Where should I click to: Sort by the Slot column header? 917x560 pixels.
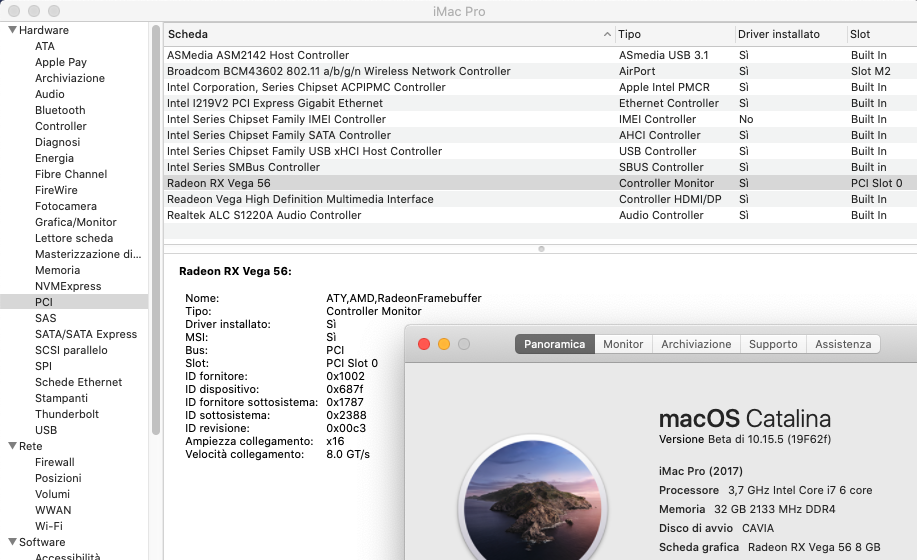click(x=882, y=34)
